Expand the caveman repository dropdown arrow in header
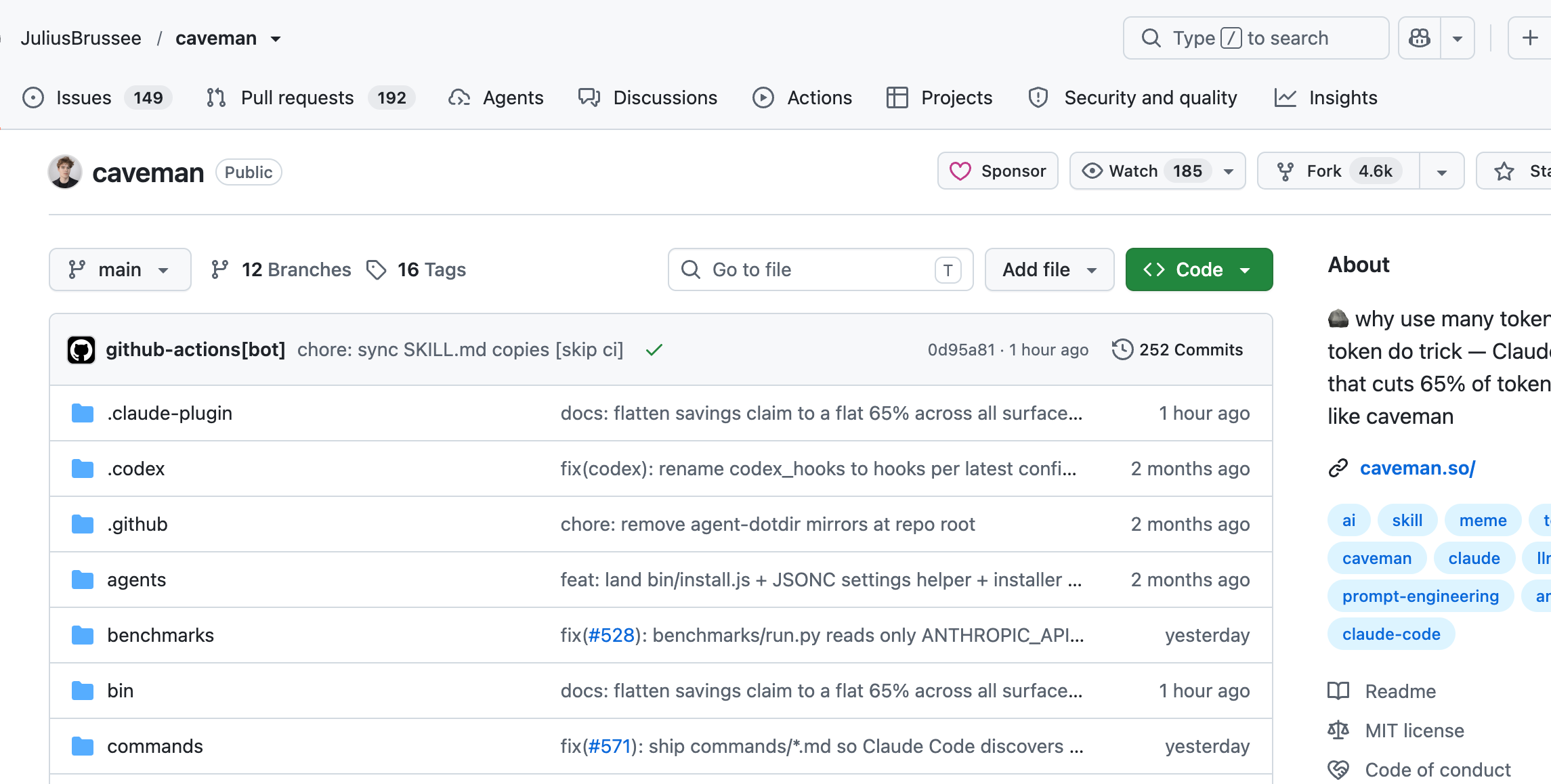 tap(276, 39)
